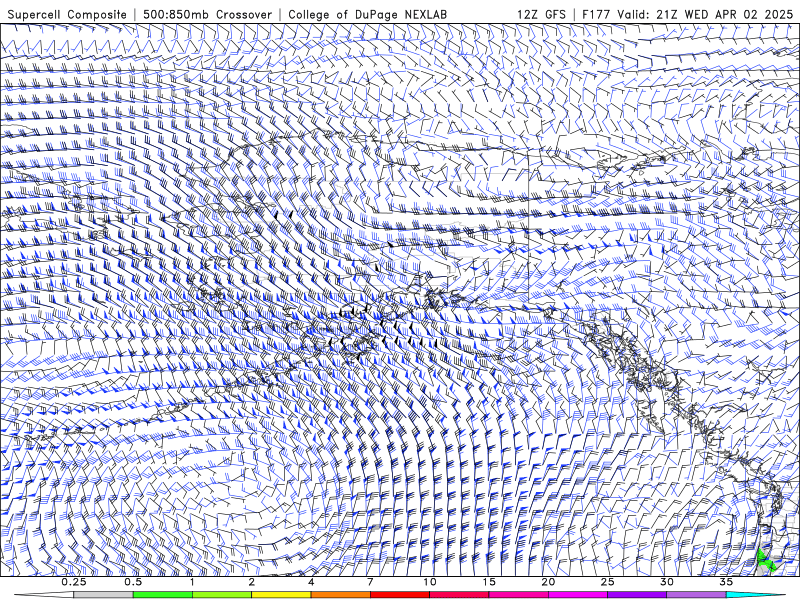This screenshot has width=800, height=600.
Task: Select the pink 15–20 legend segment
Action: tap(518, 595)
